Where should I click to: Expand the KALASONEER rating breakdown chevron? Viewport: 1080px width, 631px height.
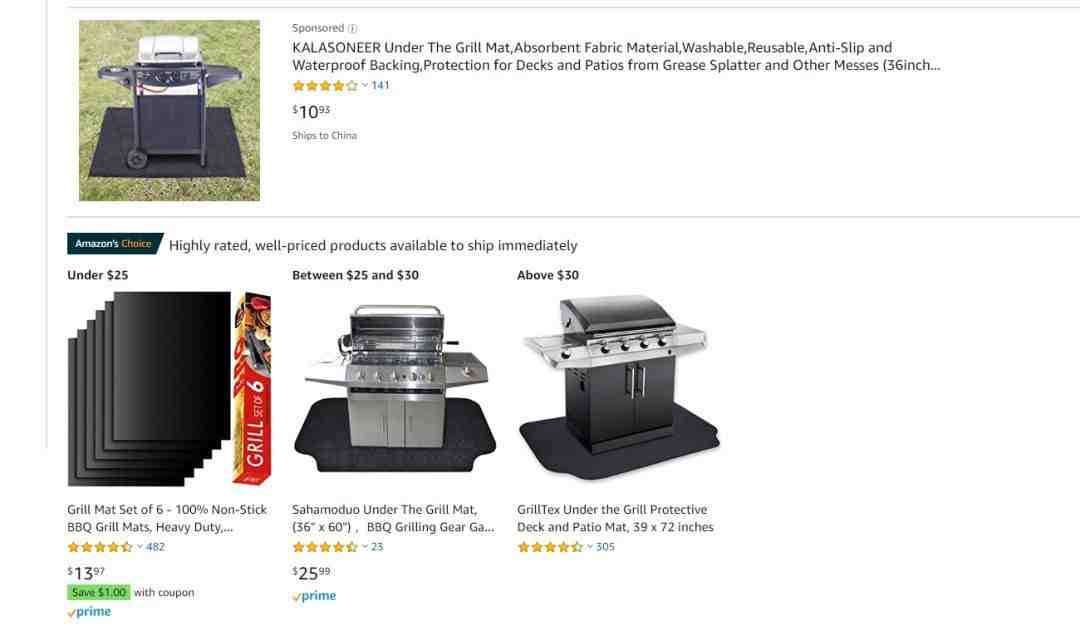coord(365,85)
